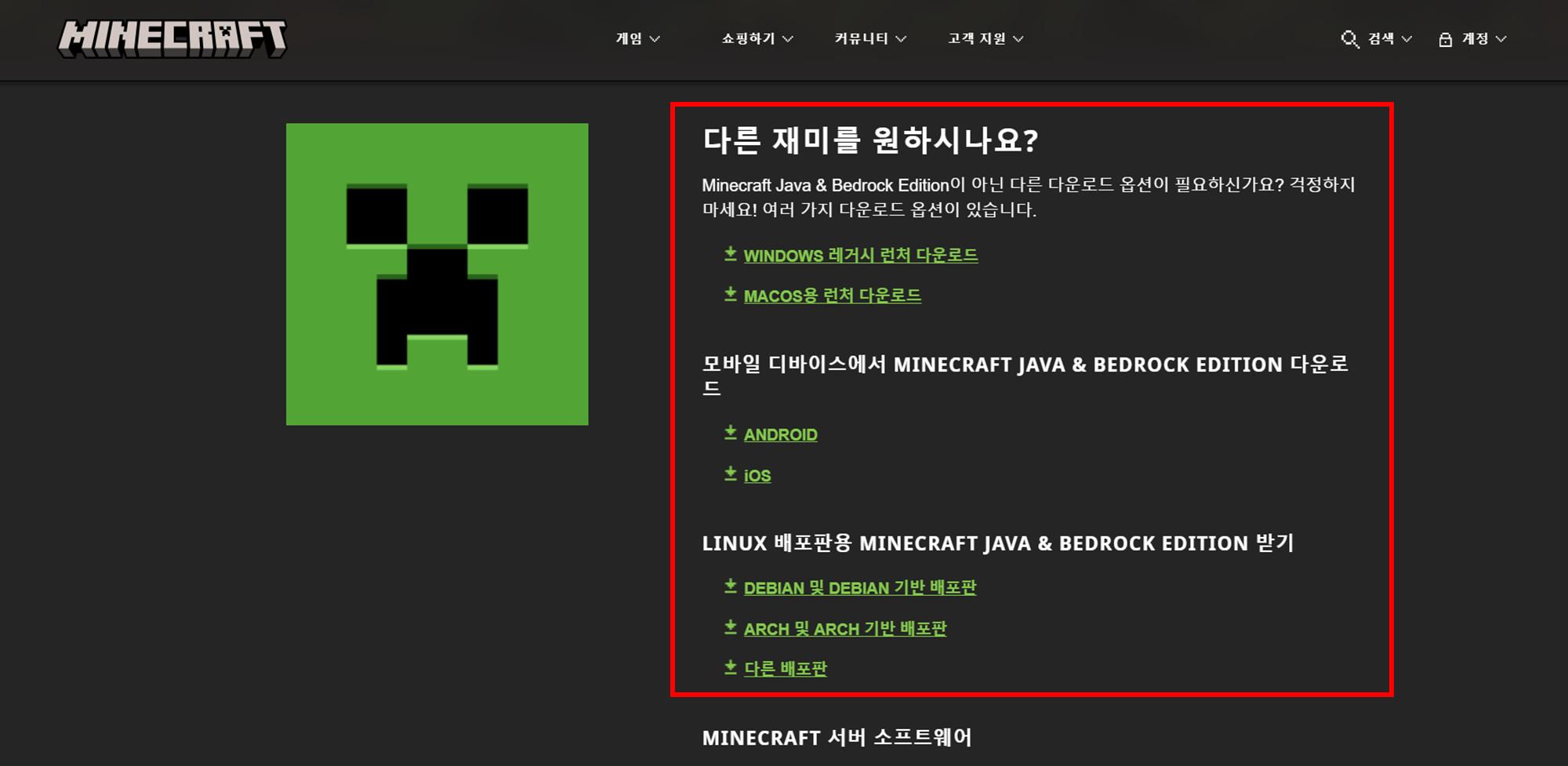This screenshot has width=1568, height=766.
Task: Click download icon beside ARCH 및 ARCH 기반 배포판
Action: coord(731,628)
